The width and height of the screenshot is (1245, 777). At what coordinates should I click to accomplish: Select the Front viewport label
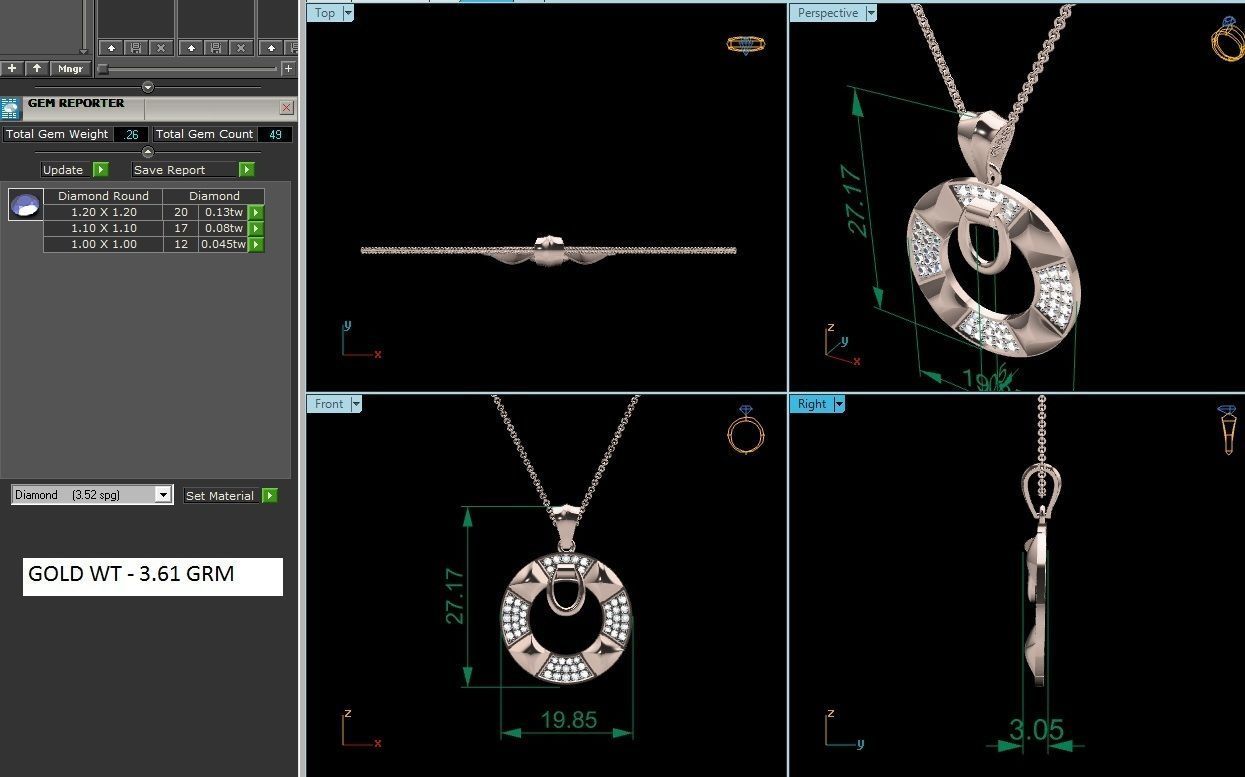click(x=329, y=404)
